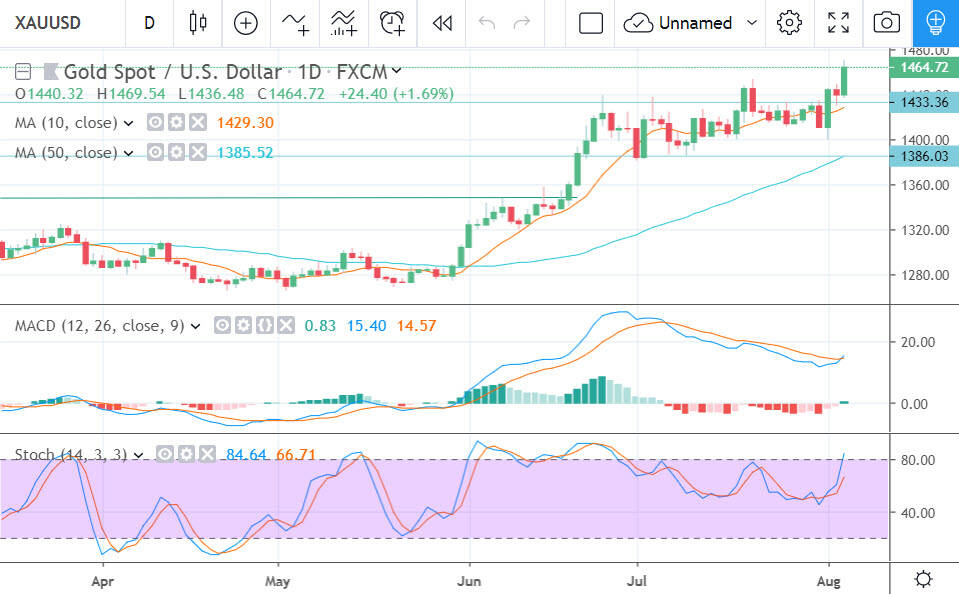The height and width of the screenshot is (594, 959).
Task: Expand the Stoch indicator options
Action: (x=138, y=455)
